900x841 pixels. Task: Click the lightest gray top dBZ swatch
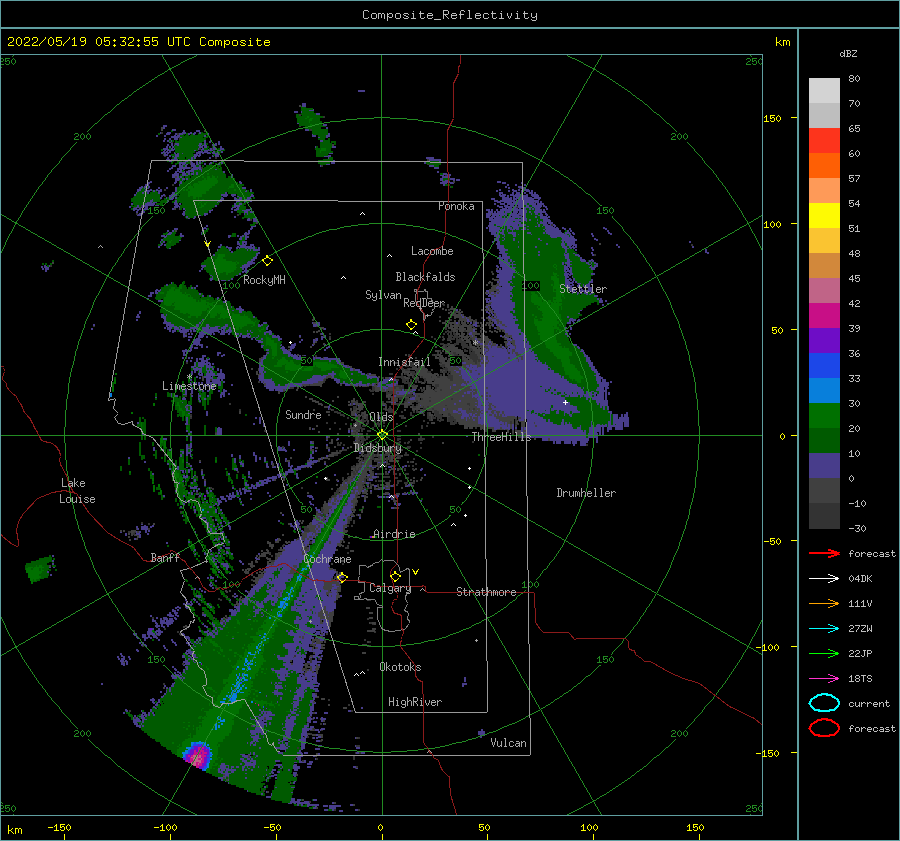(x=824, y=90)
